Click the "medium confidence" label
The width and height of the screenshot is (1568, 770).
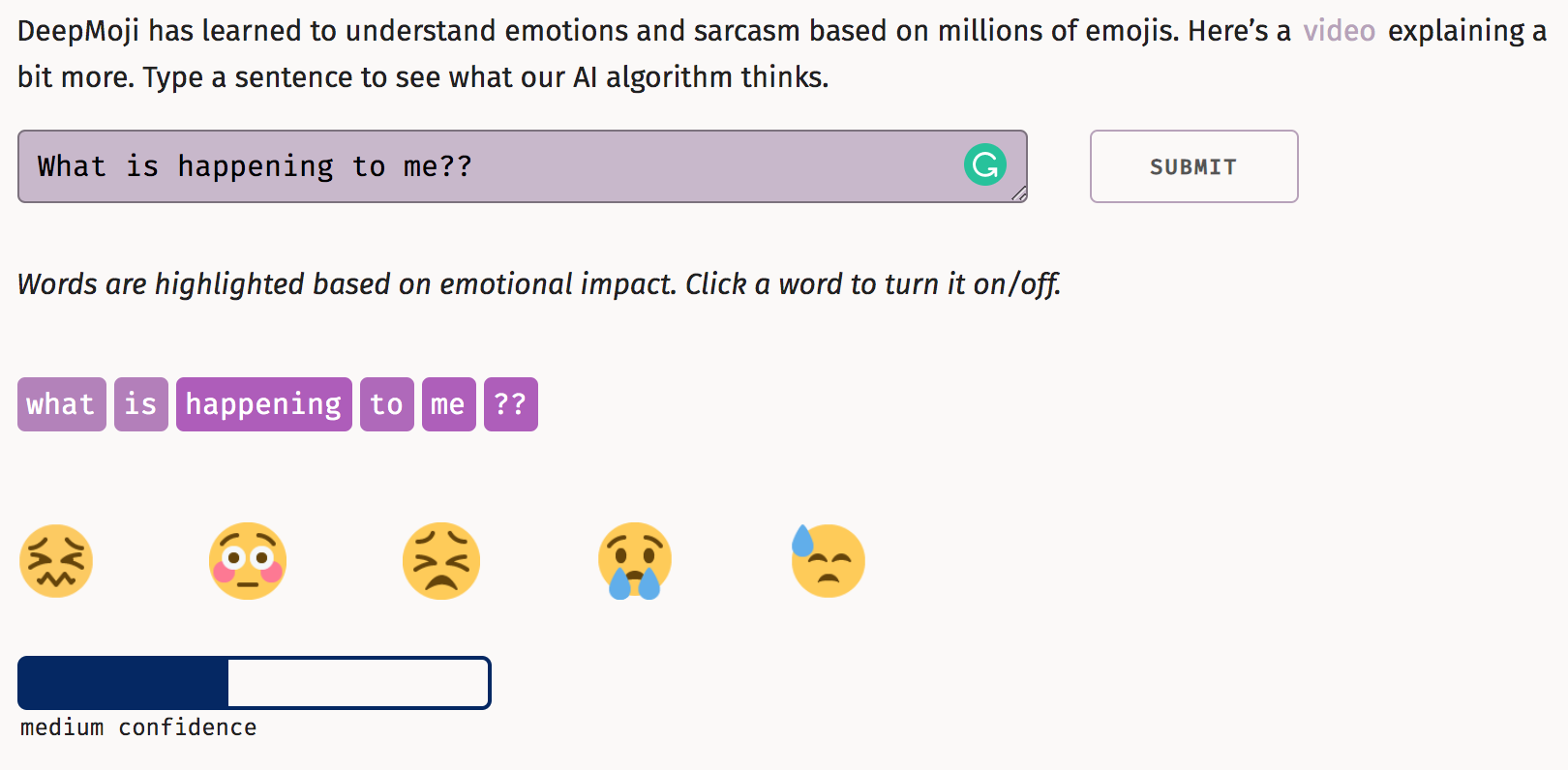click(x=138, y=727)
